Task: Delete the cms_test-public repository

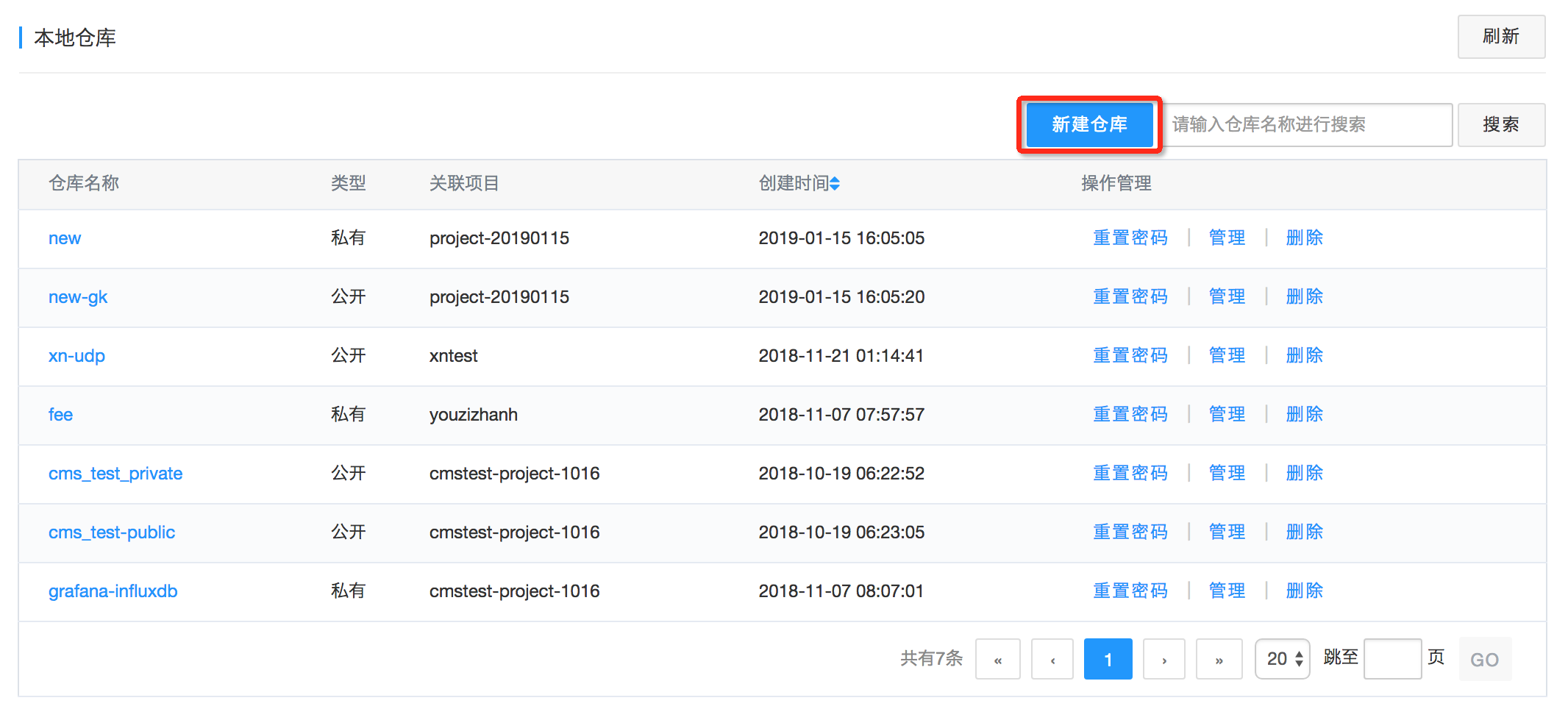Action: (1304, 532)
